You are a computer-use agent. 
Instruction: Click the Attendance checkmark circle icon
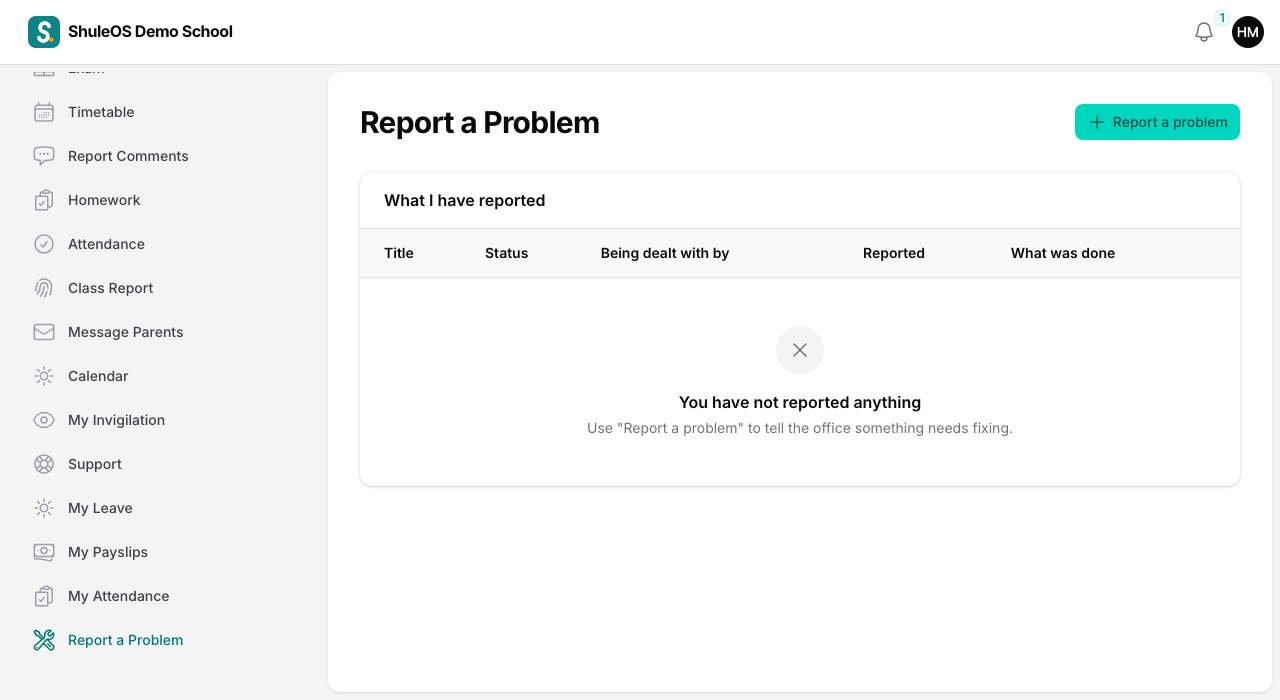44,244
